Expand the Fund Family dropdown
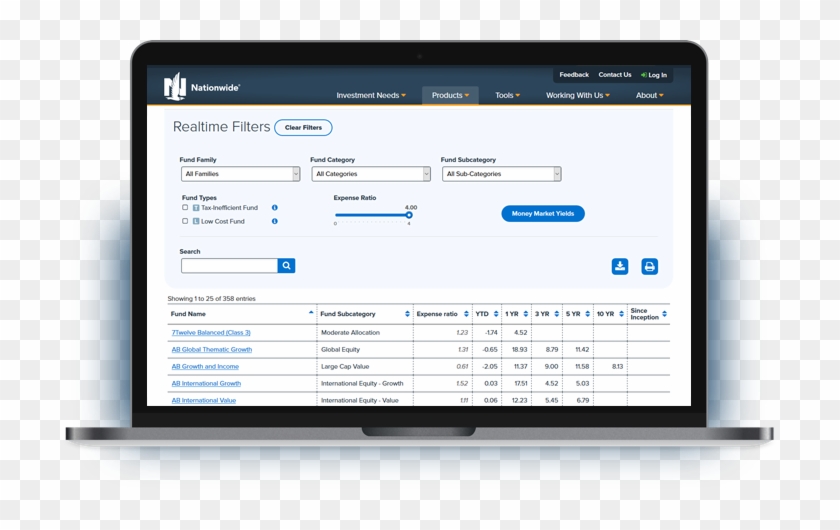This screenshot has width=840, height=530. [240, 174]
